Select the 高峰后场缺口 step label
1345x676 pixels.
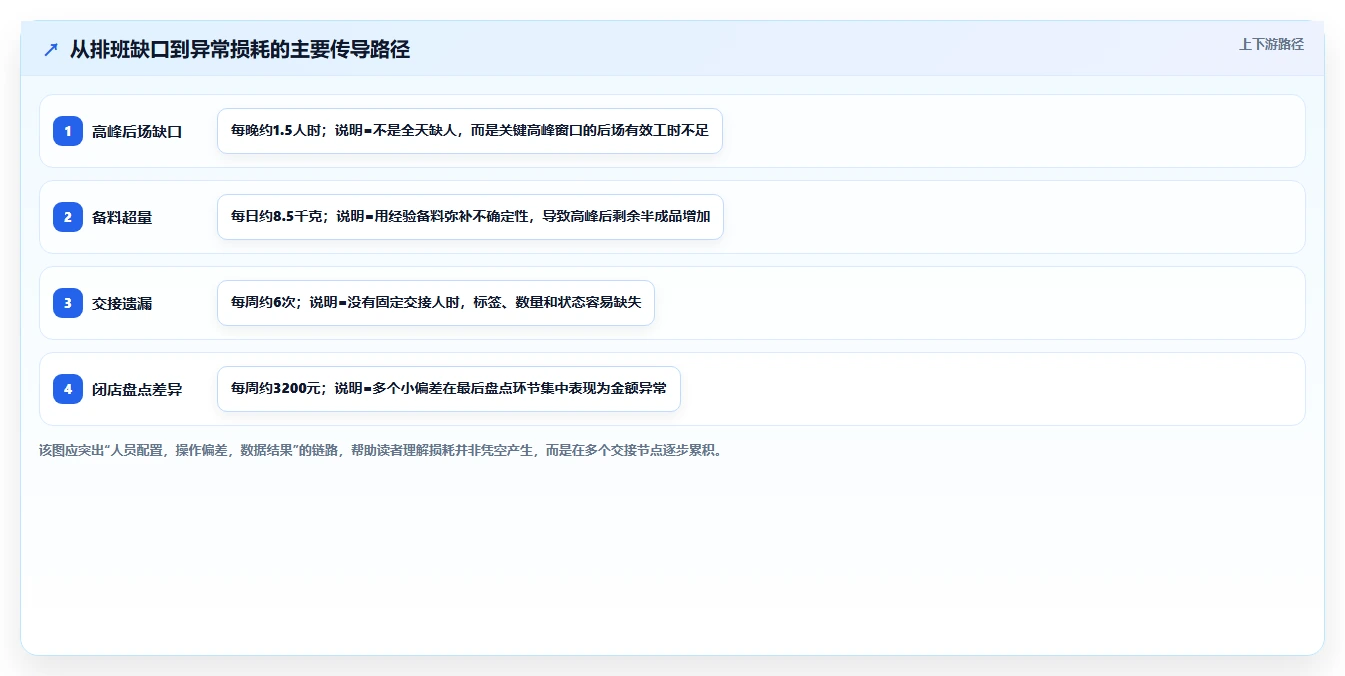pyautogui.click(x=137, y=131)
